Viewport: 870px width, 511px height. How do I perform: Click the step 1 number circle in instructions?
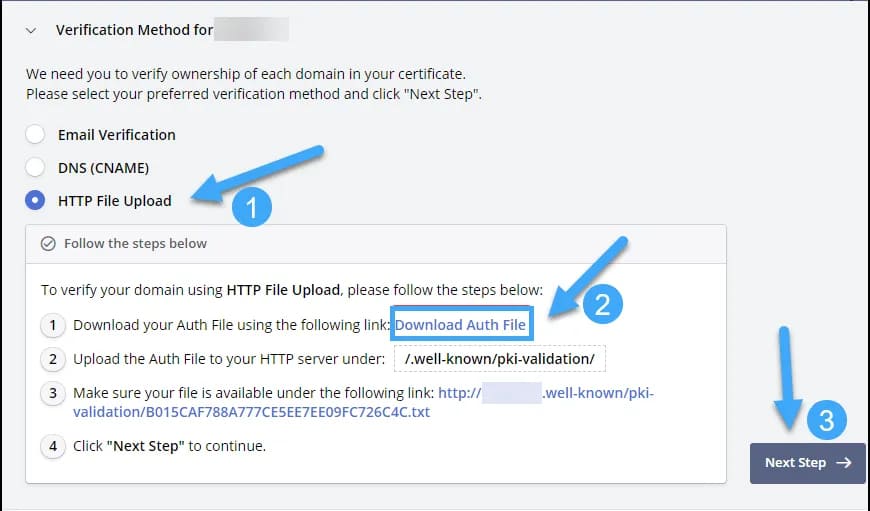pos(53,325)
